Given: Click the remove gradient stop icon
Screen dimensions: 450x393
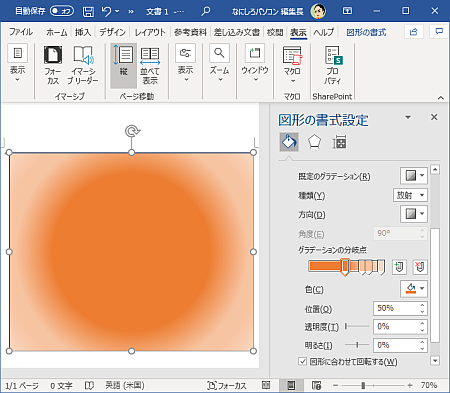Looking at the screenshot, I should [x=420, y=267].
